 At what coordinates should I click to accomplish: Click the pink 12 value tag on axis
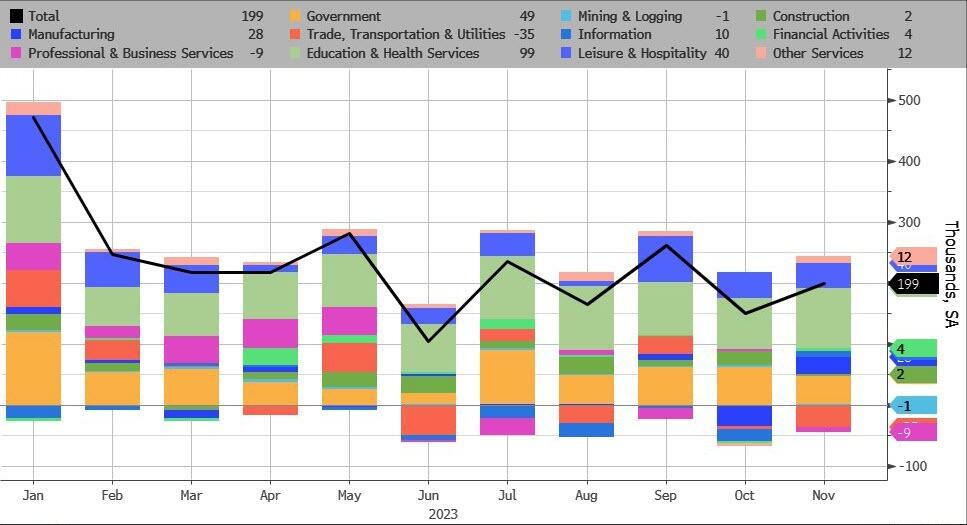[912, 257]
